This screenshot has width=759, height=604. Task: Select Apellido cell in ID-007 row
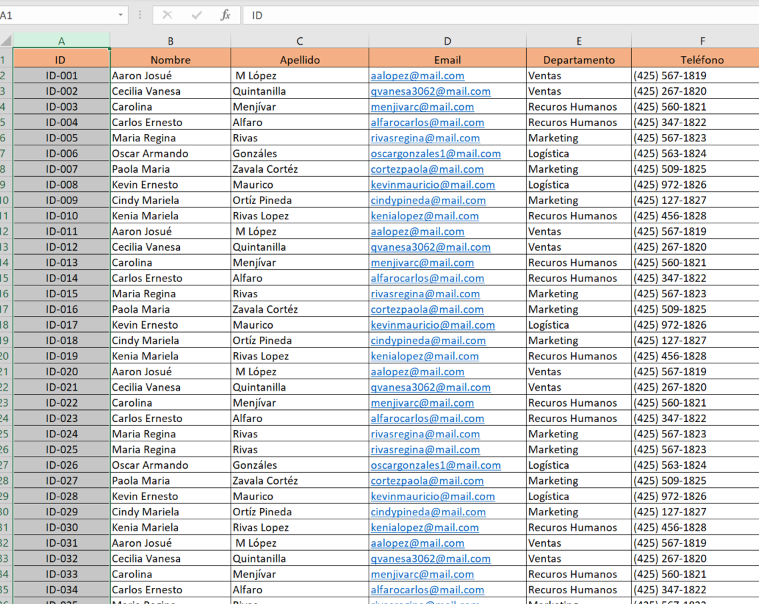pyautogui.click(x=300, y=169)
